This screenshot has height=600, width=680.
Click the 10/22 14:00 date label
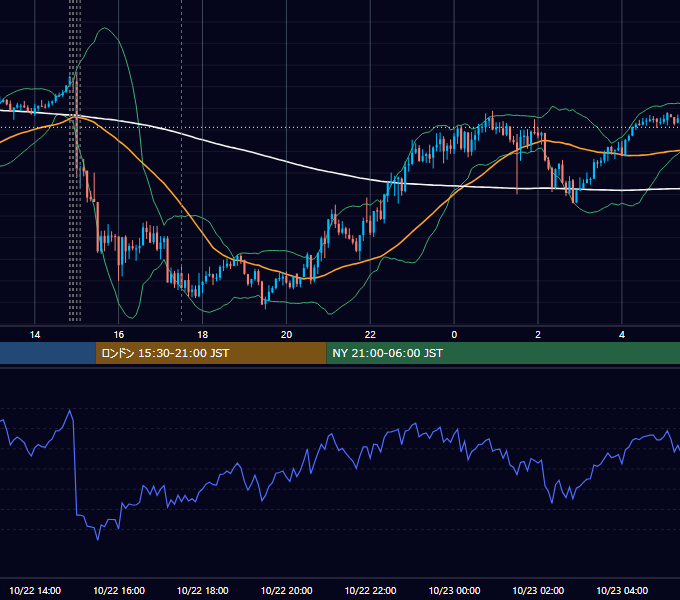35,591
